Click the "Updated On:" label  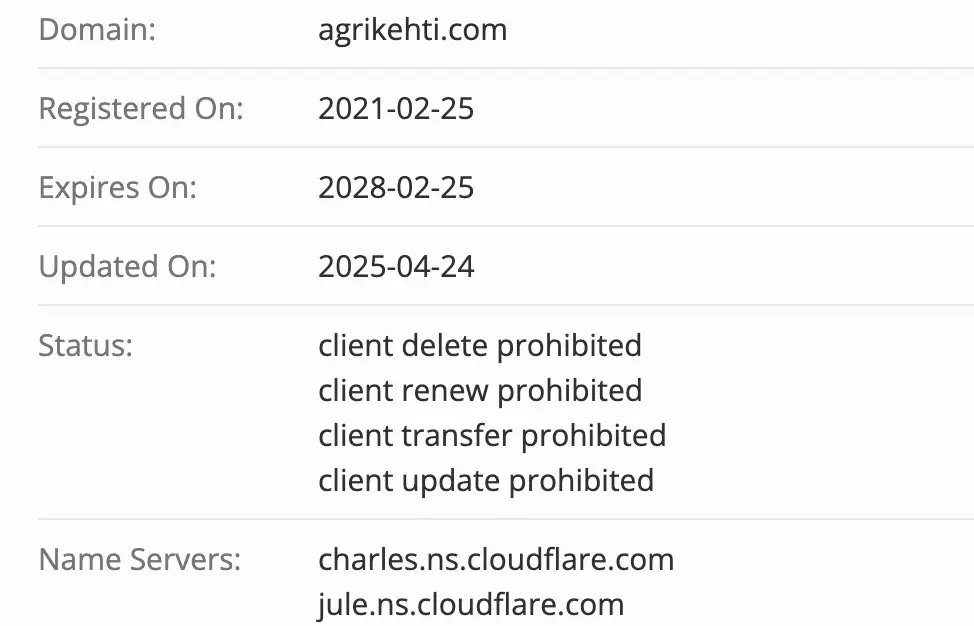[x=127, y=266]
